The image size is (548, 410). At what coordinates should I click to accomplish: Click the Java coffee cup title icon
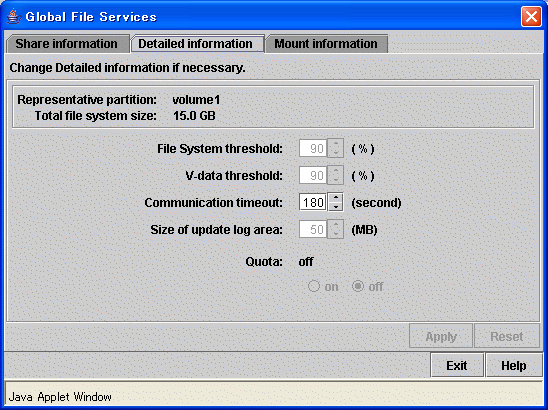[13, 16]
